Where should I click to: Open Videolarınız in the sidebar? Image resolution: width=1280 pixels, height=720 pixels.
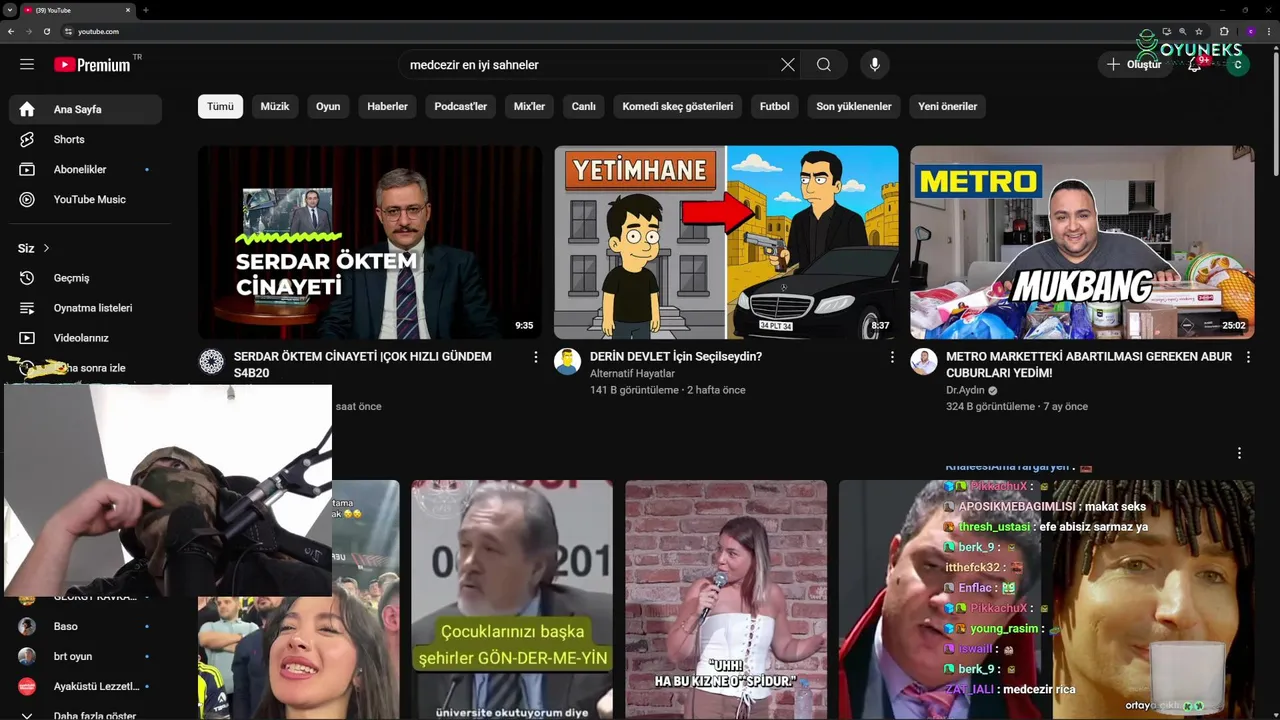point(85,338)
